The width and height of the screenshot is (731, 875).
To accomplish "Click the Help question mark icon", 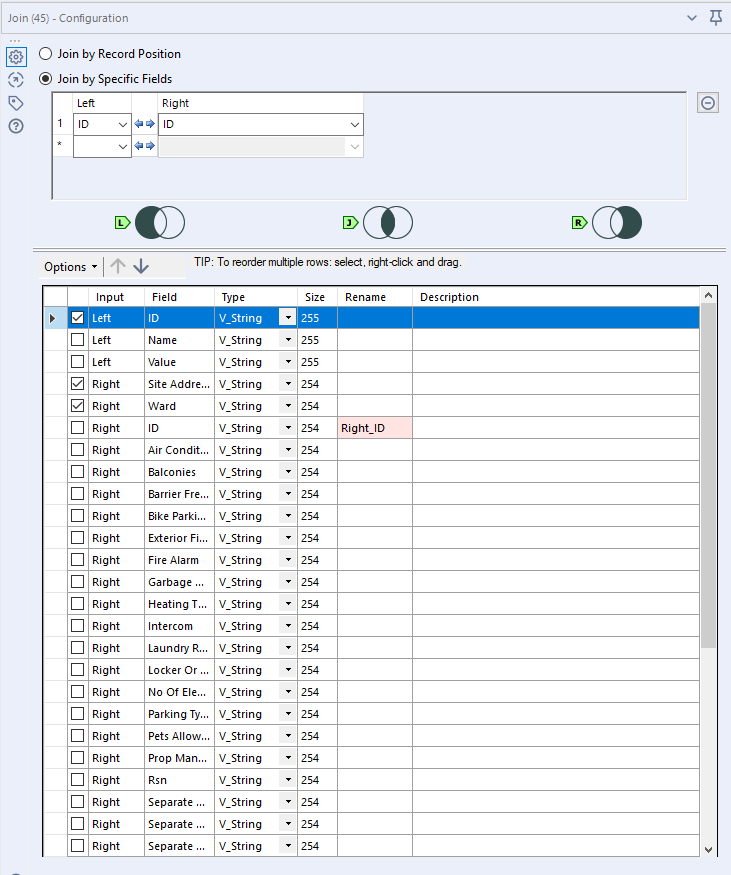I will click(15, 126).
